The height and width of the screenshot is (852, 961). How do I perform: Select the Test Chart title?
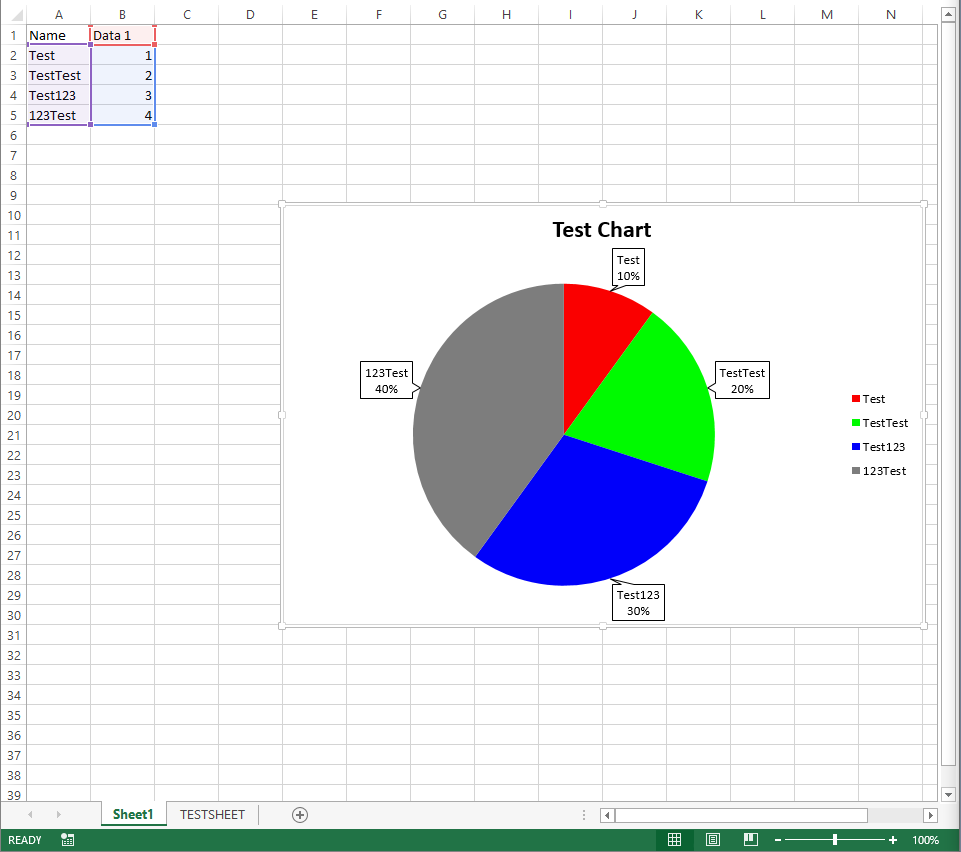602,230
